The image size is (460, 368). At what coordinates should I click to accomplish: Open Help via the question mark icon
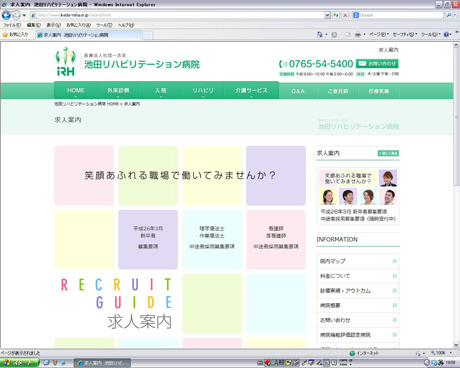click(x=446, y=34)
